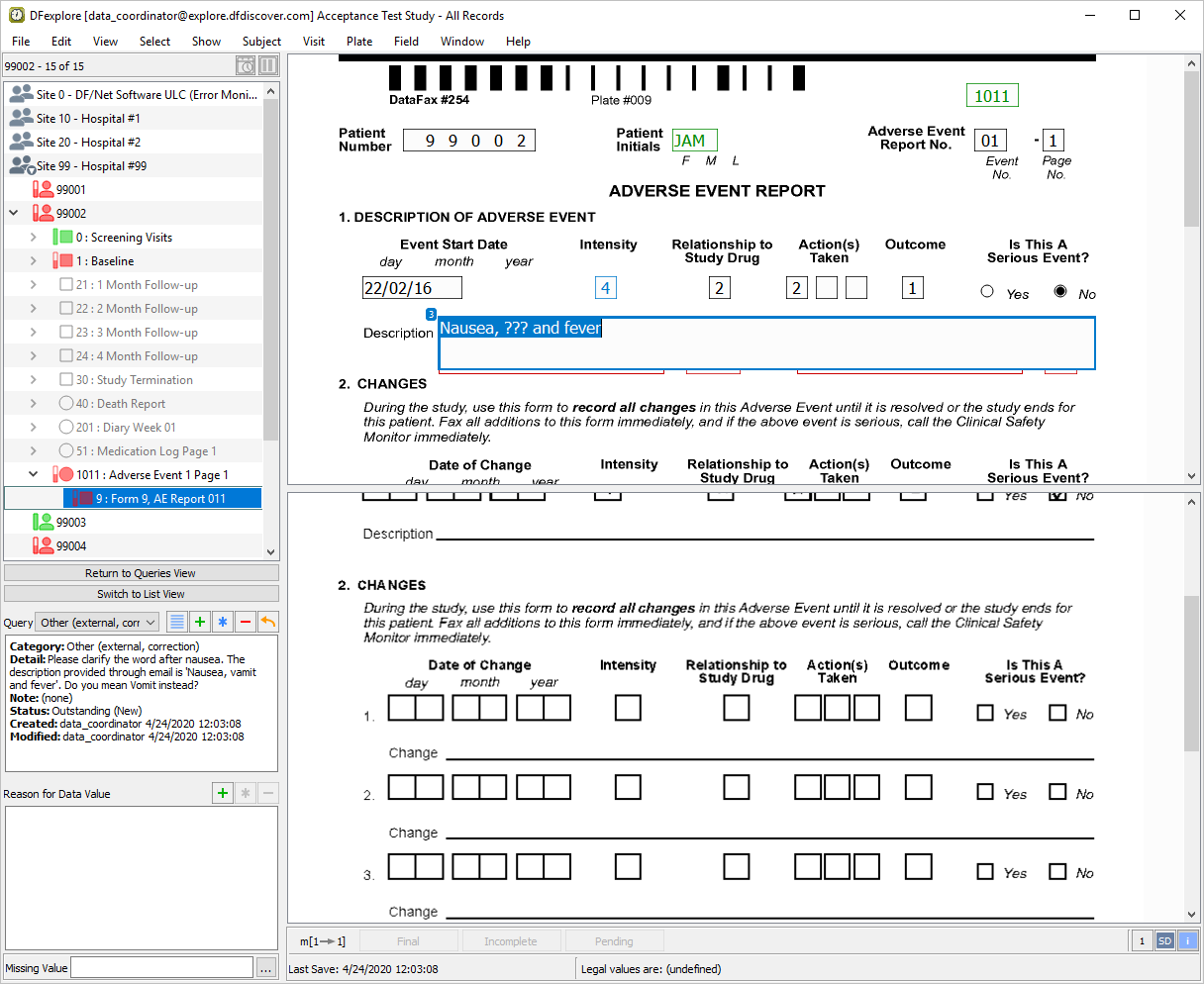Click the Missing Value input field
This screenshot has height=984, width=1204.
(161, 968)
